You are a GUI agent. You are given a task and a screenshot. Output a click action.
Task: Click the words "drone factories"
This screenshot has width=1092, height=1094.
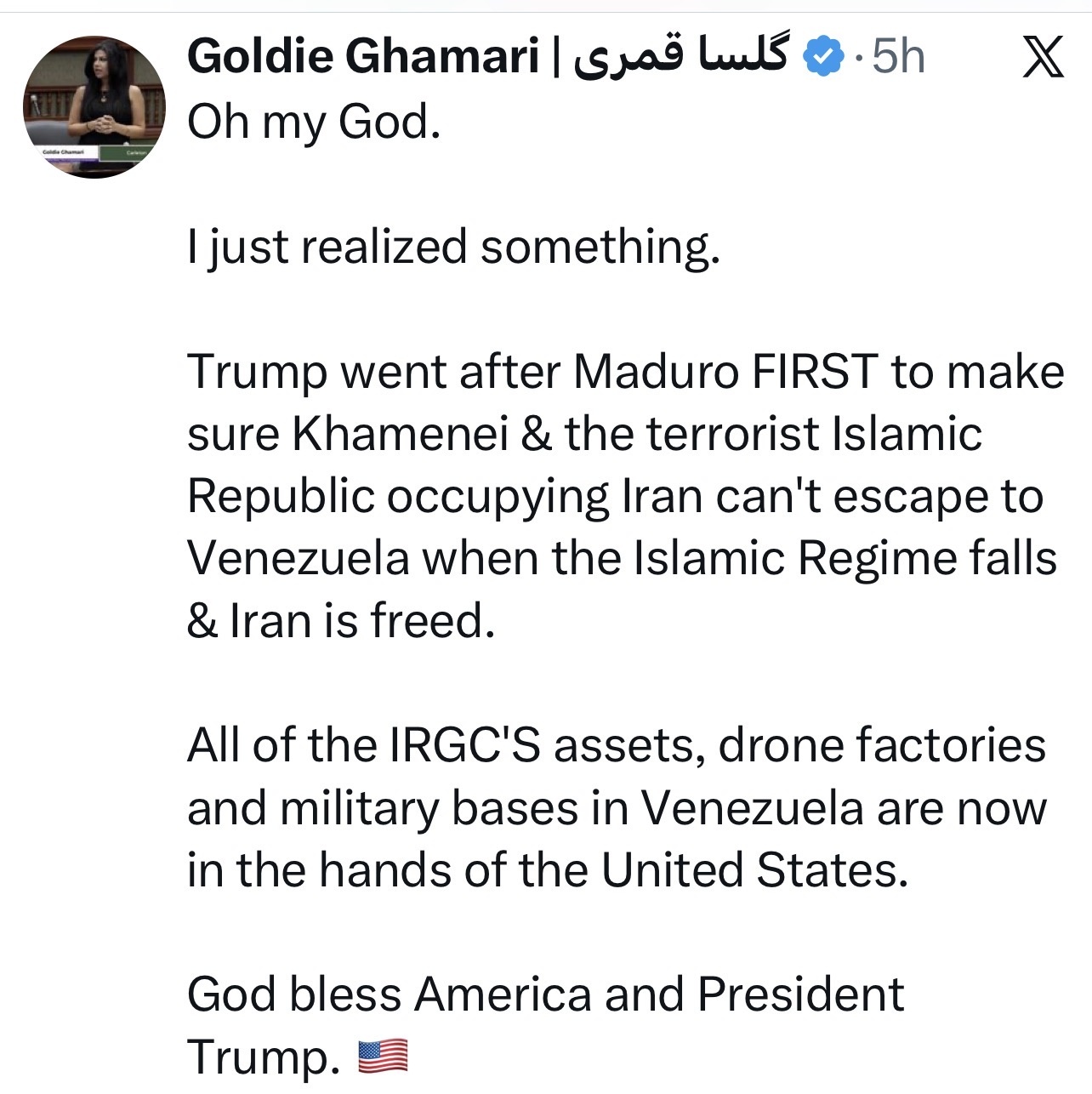click(x=882, y=745)
